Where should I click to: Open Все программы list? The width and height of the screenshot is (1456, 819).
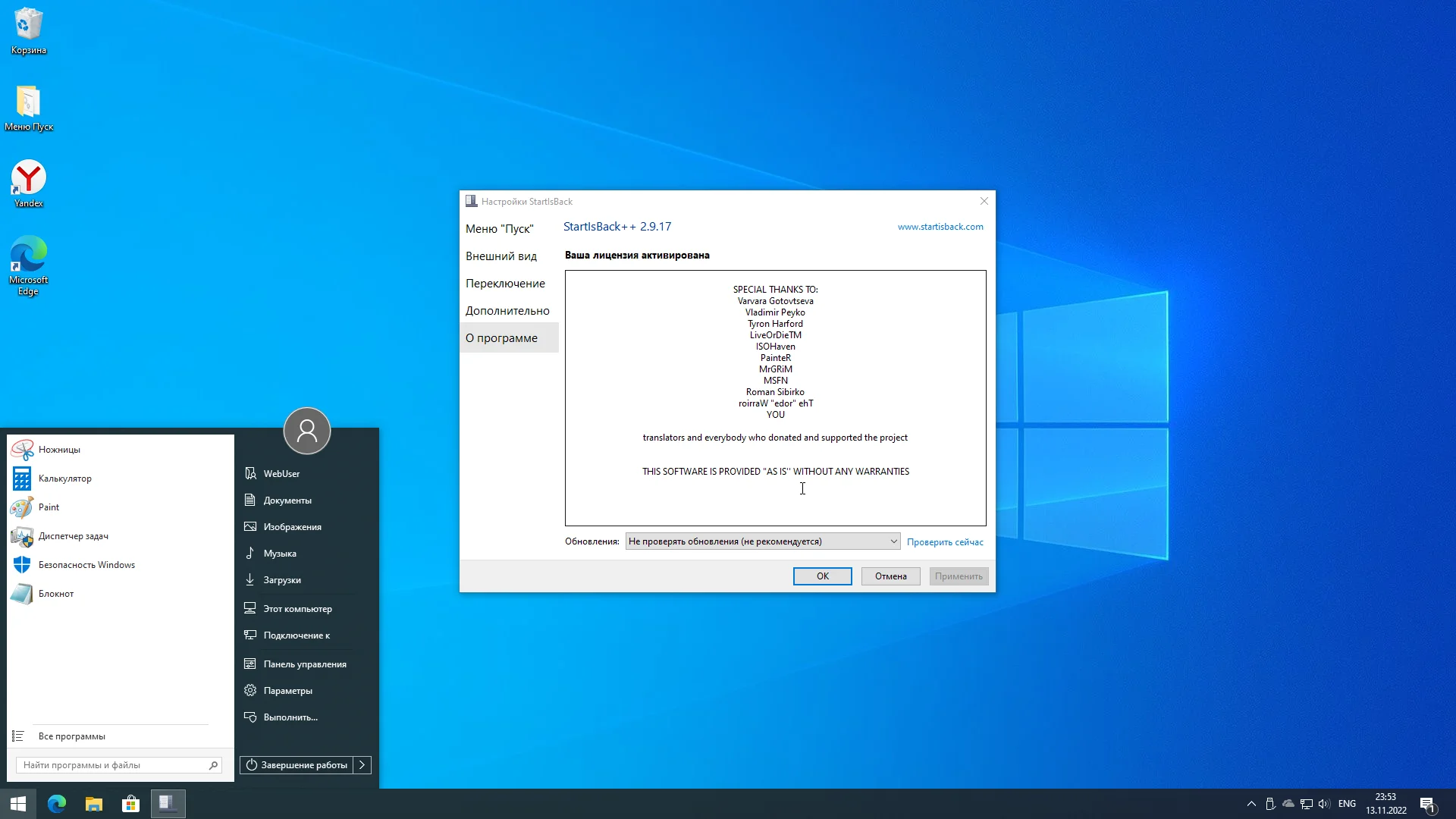[x=71, y=736]
